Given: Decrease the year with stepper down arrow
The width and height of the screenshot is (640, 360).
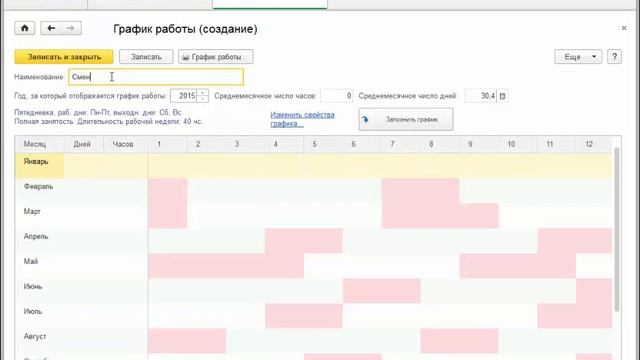Looking at the screenshot, I should (x=202, y=99).
